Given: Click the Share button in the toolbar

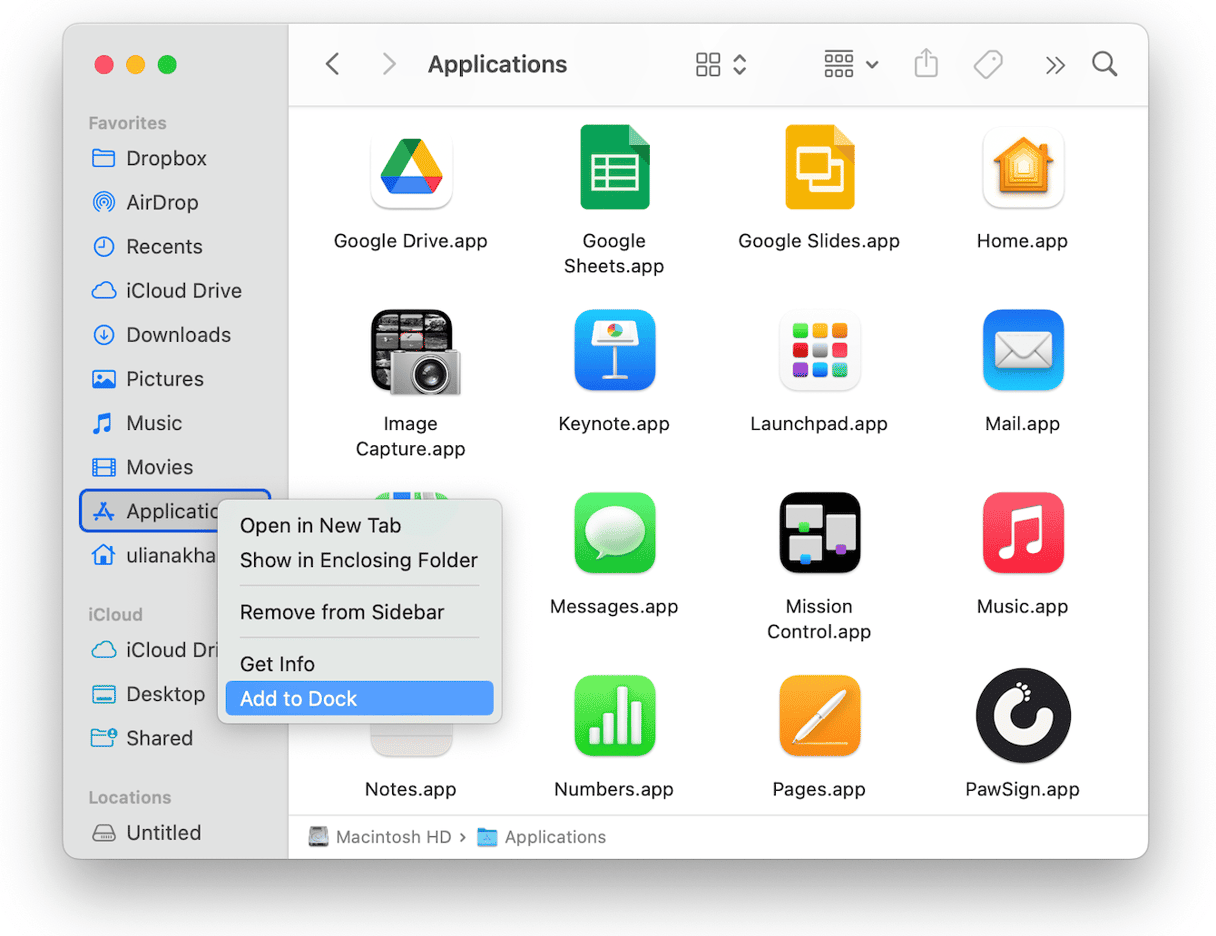Looking at the screenshot, I should 925,63.
